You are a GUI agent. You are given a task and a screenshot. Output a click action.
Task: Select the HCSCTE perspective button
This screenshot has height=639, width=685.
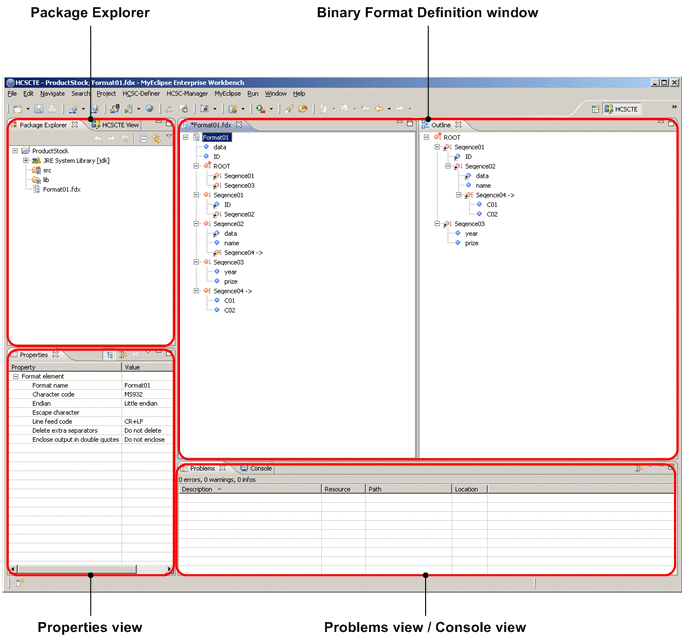623,108
